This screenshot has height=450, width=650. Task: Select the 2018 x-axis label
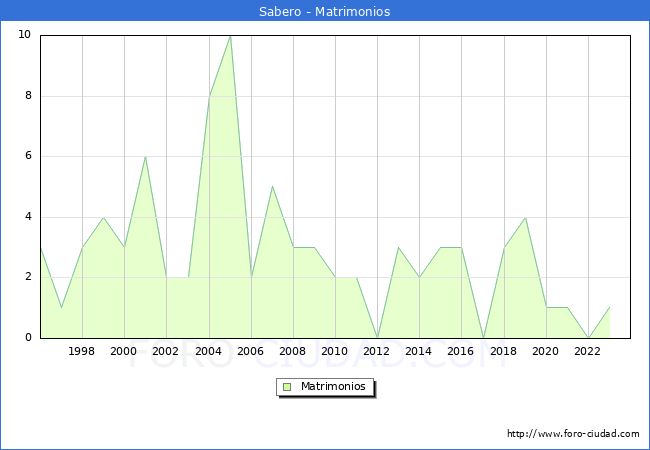point(504,352)
